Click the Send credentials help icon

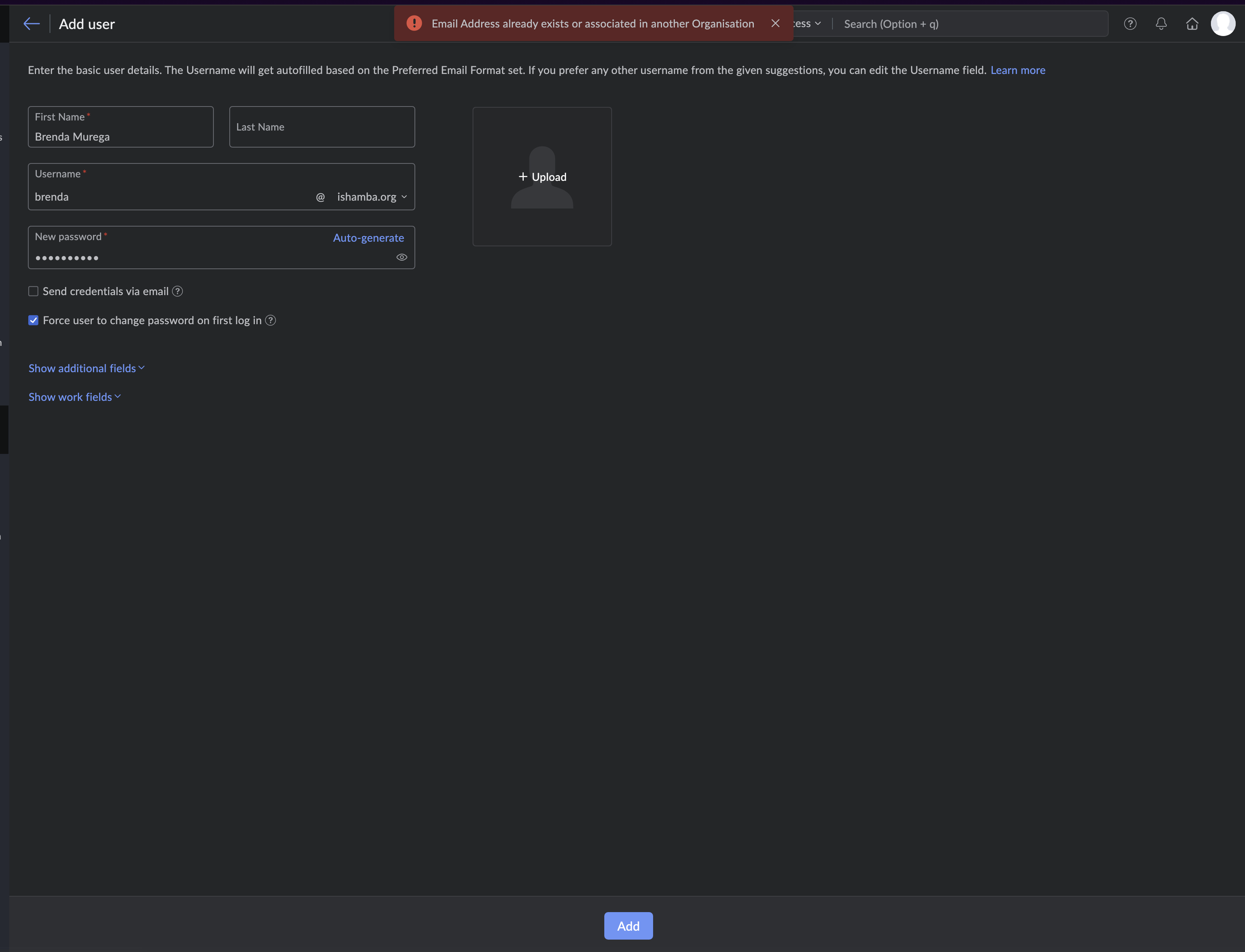(177, 291)
